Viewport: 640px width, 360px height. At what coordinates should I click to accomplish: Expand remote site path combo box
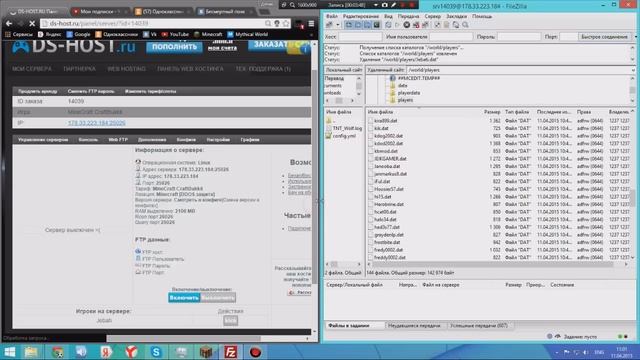[x=633, y=70]
